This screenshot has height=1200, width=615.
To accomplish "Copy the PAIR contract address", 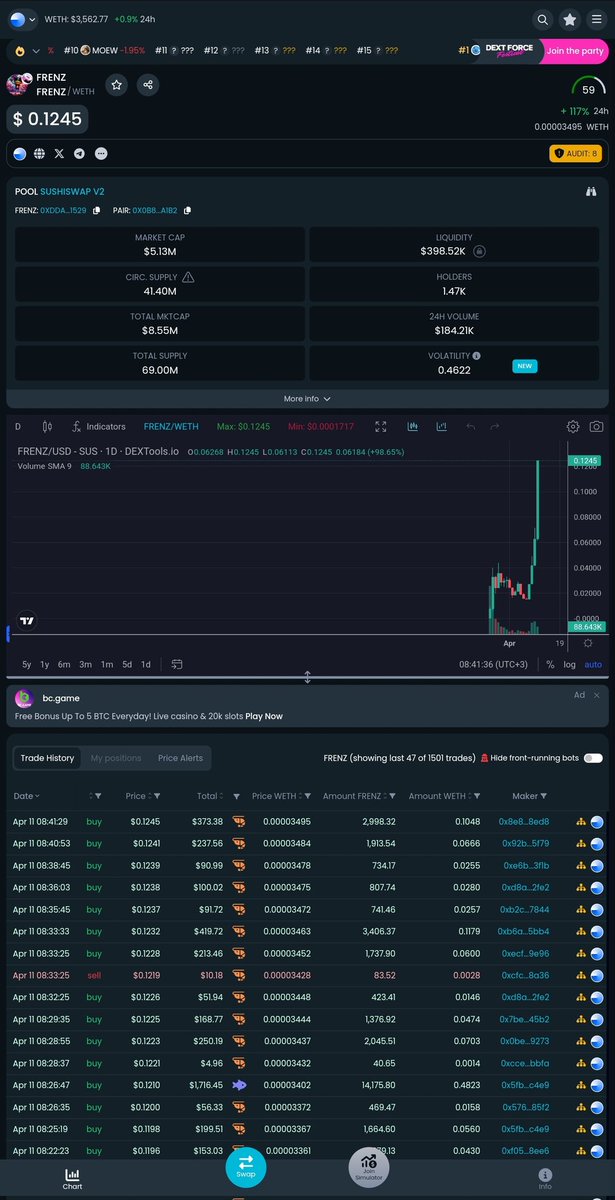I will click(187, 210).
